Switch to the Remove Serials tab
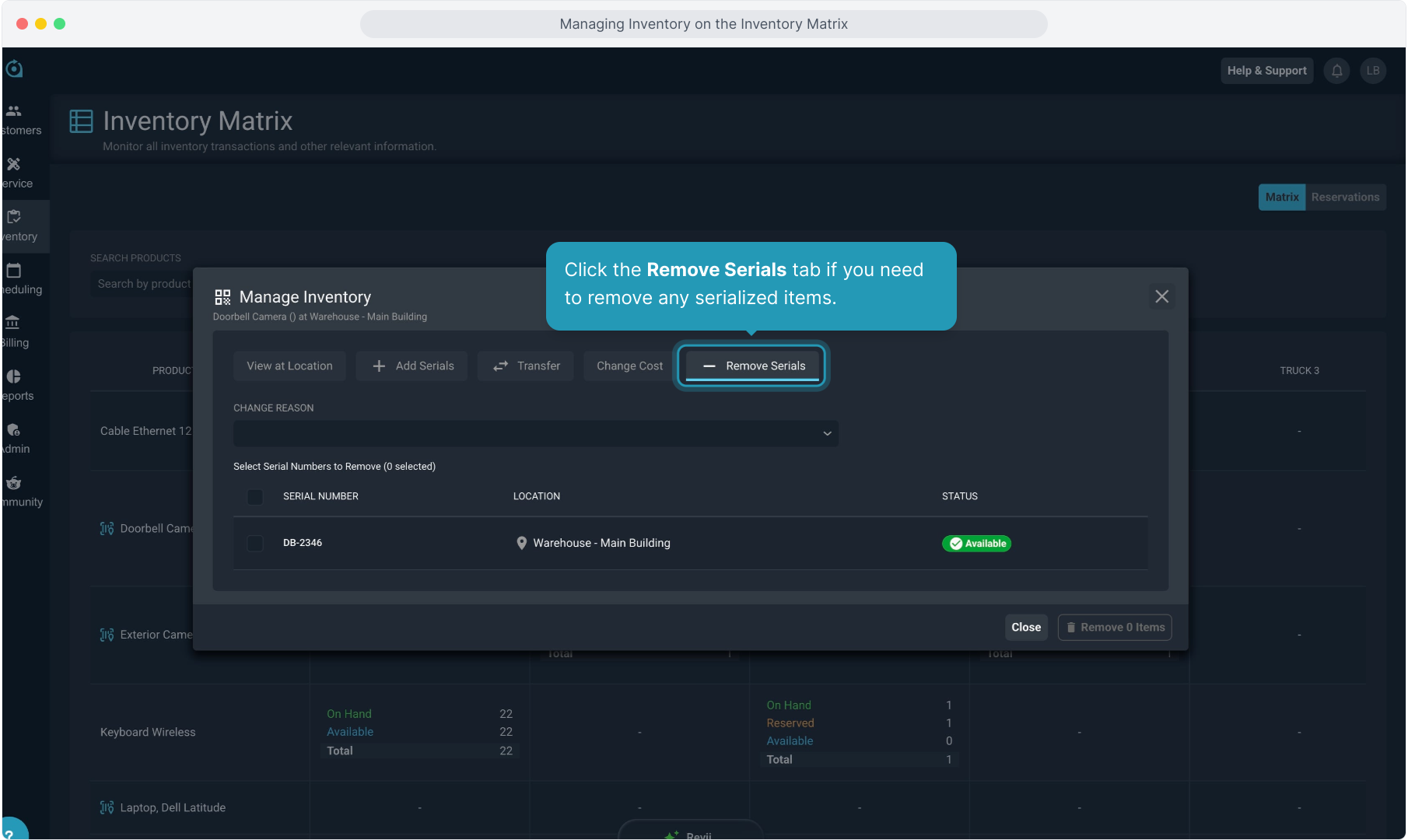The image size is (1408, 840). [x=752, y=366]
